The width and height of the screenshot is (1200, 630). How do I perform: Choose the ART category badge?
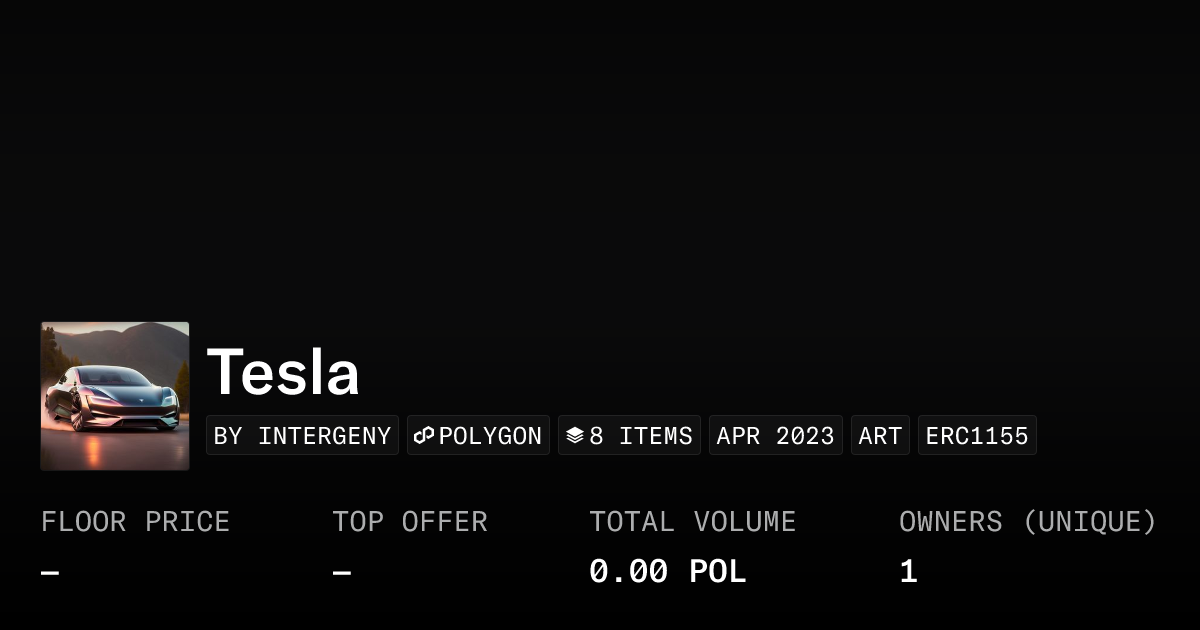click(x=880, y=436)
